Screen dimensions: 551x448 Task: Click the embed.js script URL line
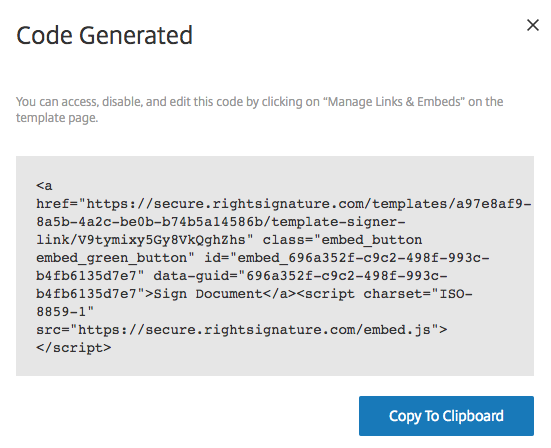(242, 330)
